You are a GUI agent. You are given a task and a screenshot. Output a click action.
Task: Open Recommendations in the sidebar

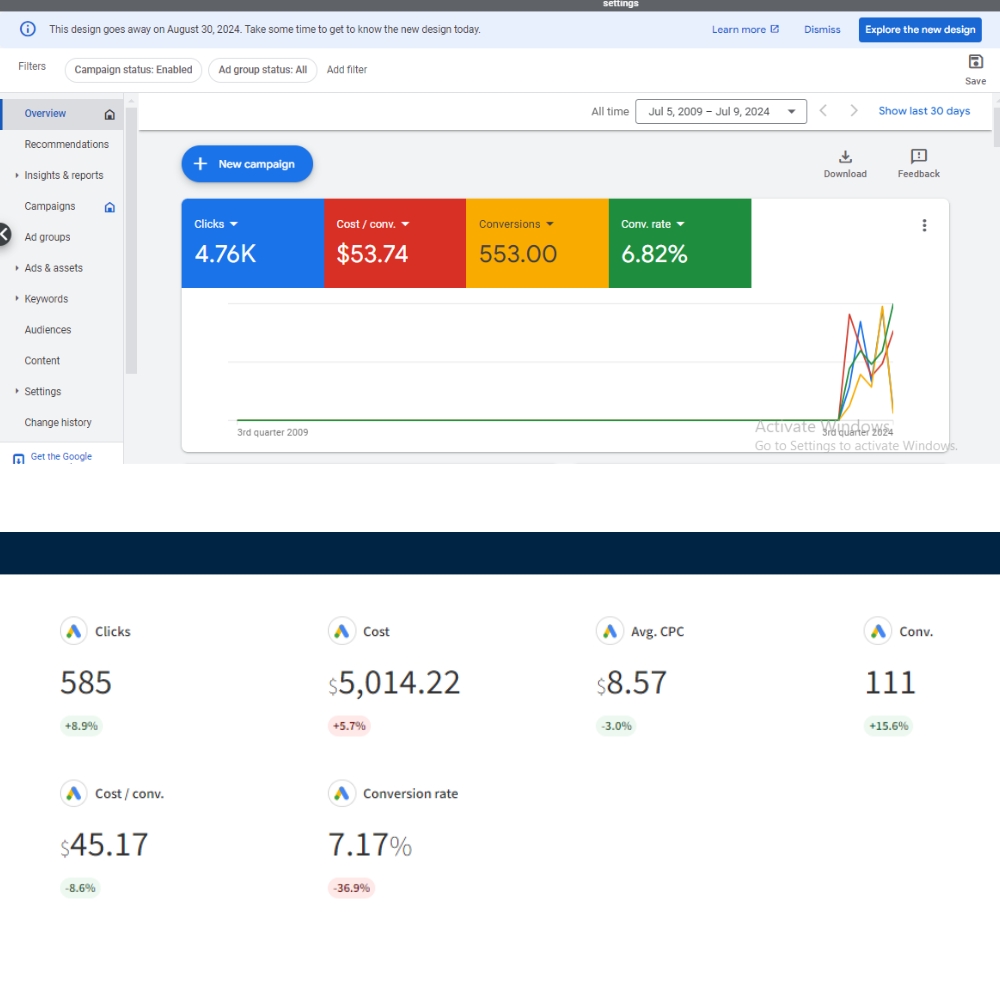pyautogui.click(x=66, y=144)
